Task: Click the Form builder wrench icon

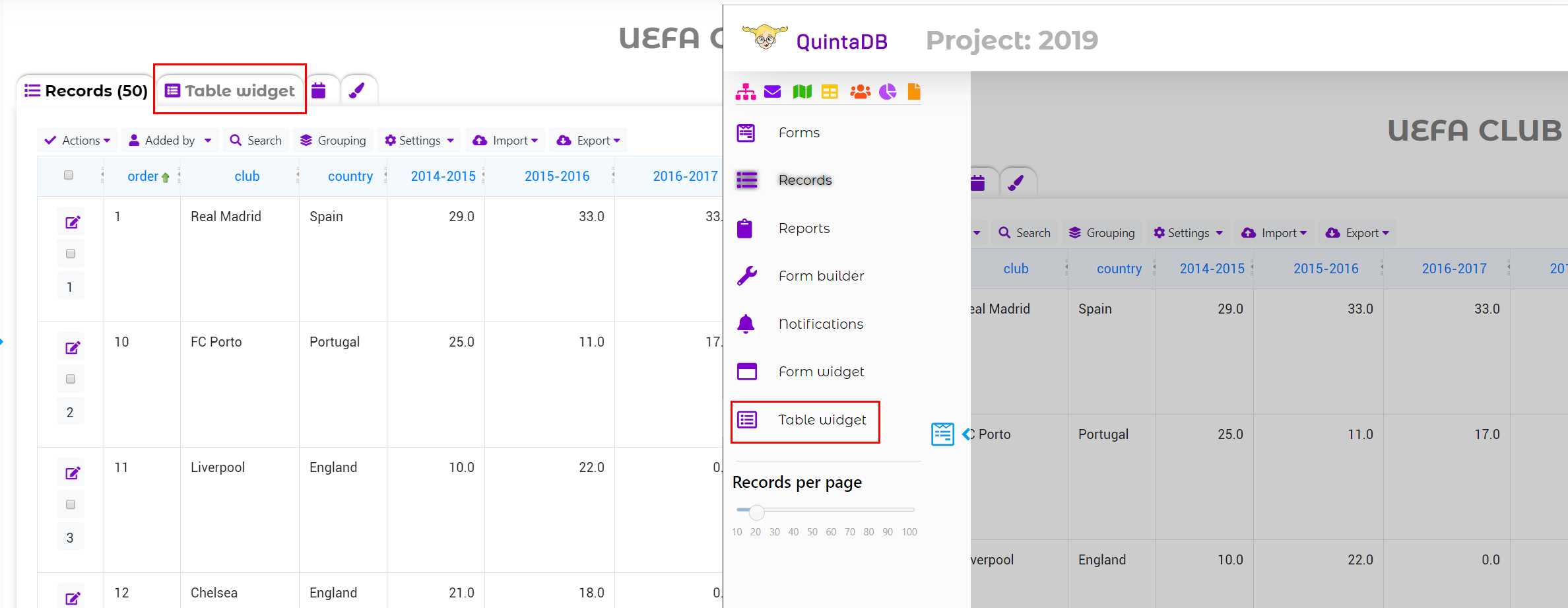Action: point(747,276)
